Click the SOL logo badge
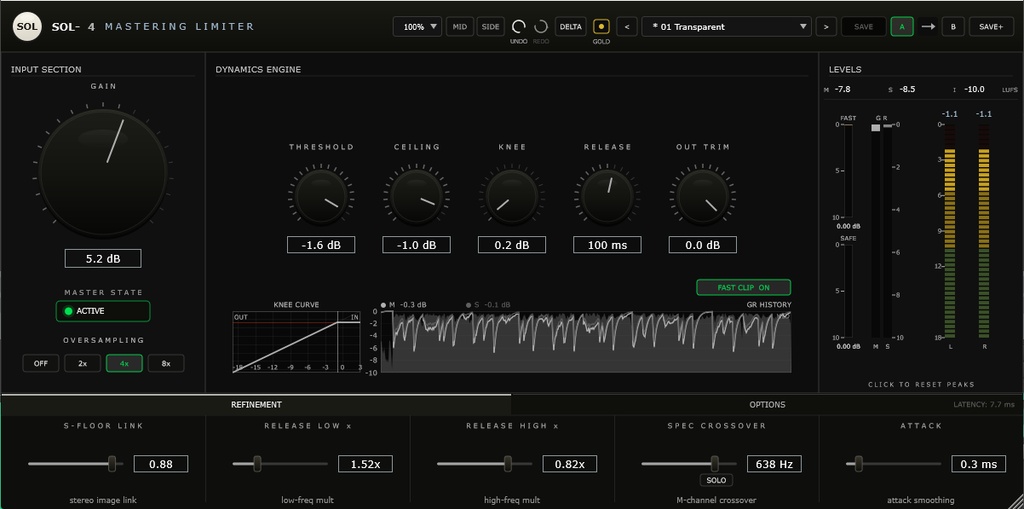Viewport: 1024px width, 509px height. [x=27, y=27]
